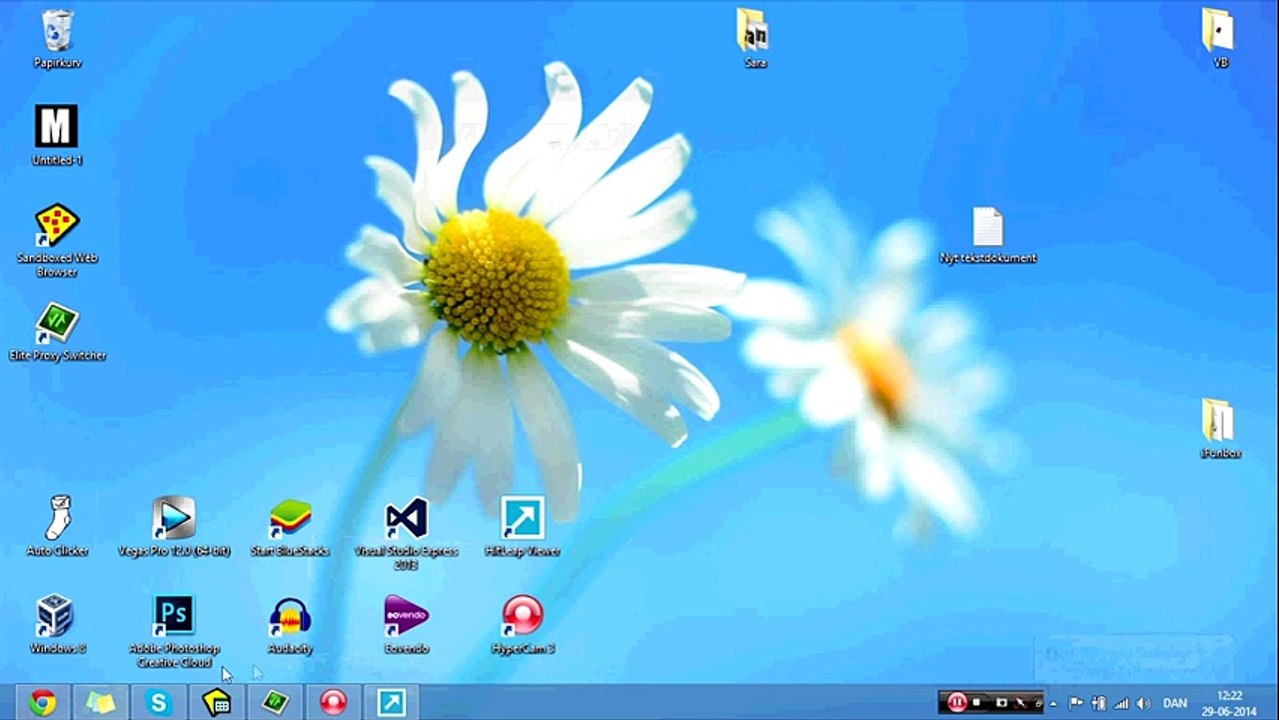
Task: Select the Windows 8 VirtualBox shortcut
Action: point(57,625)
